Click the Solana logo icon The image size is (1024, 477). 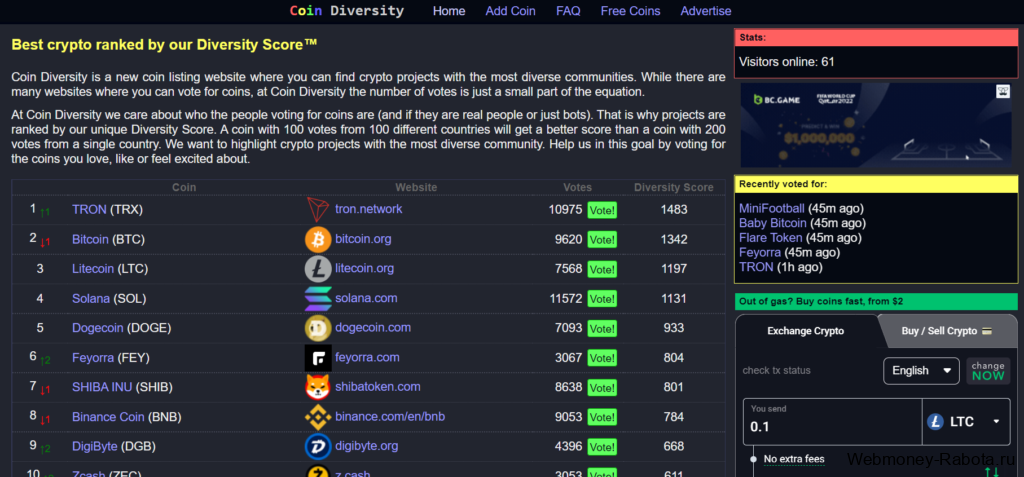[318, 299]
